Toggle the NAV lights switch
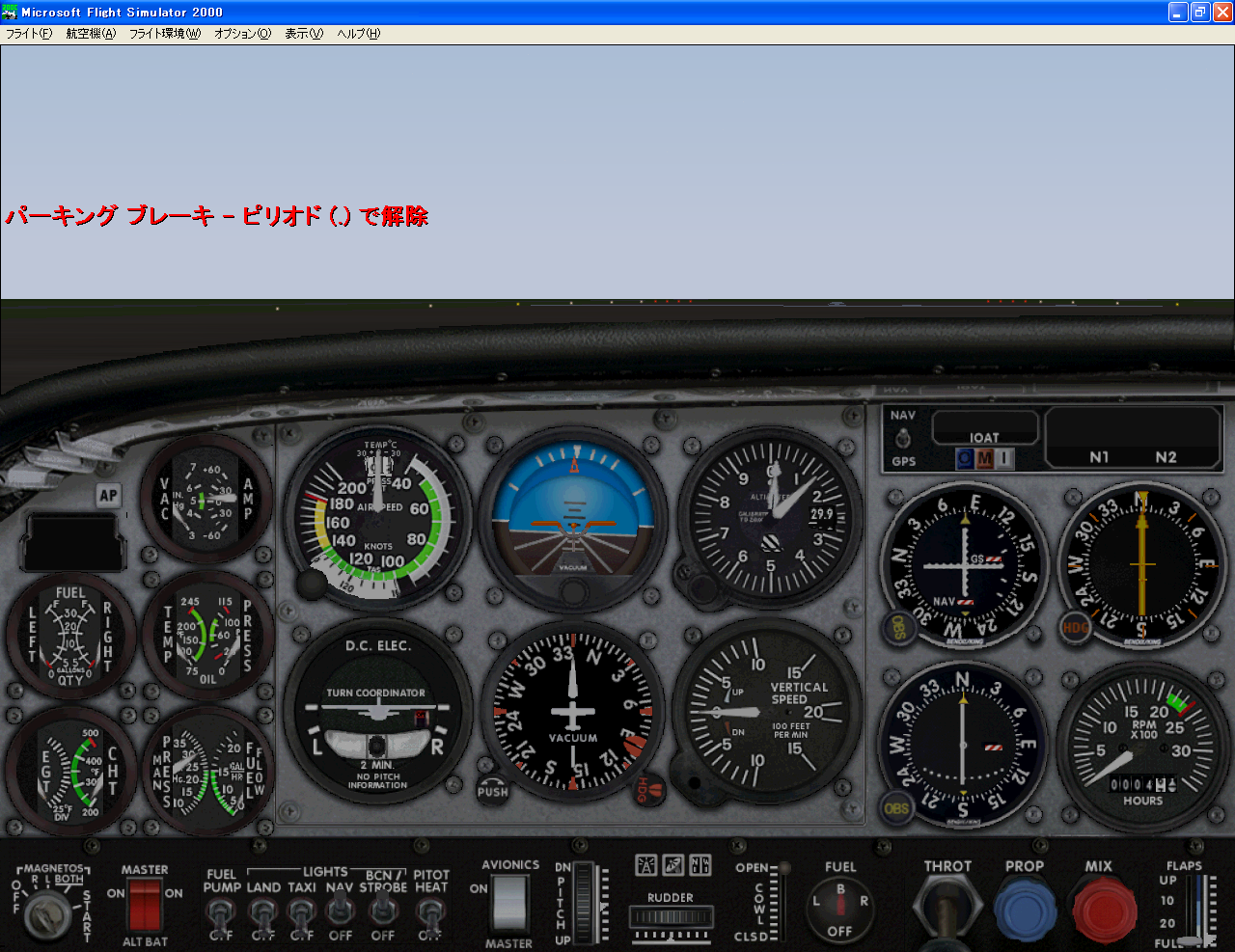This screenshot has width=1235, height=952. click(x=340, y=910)
